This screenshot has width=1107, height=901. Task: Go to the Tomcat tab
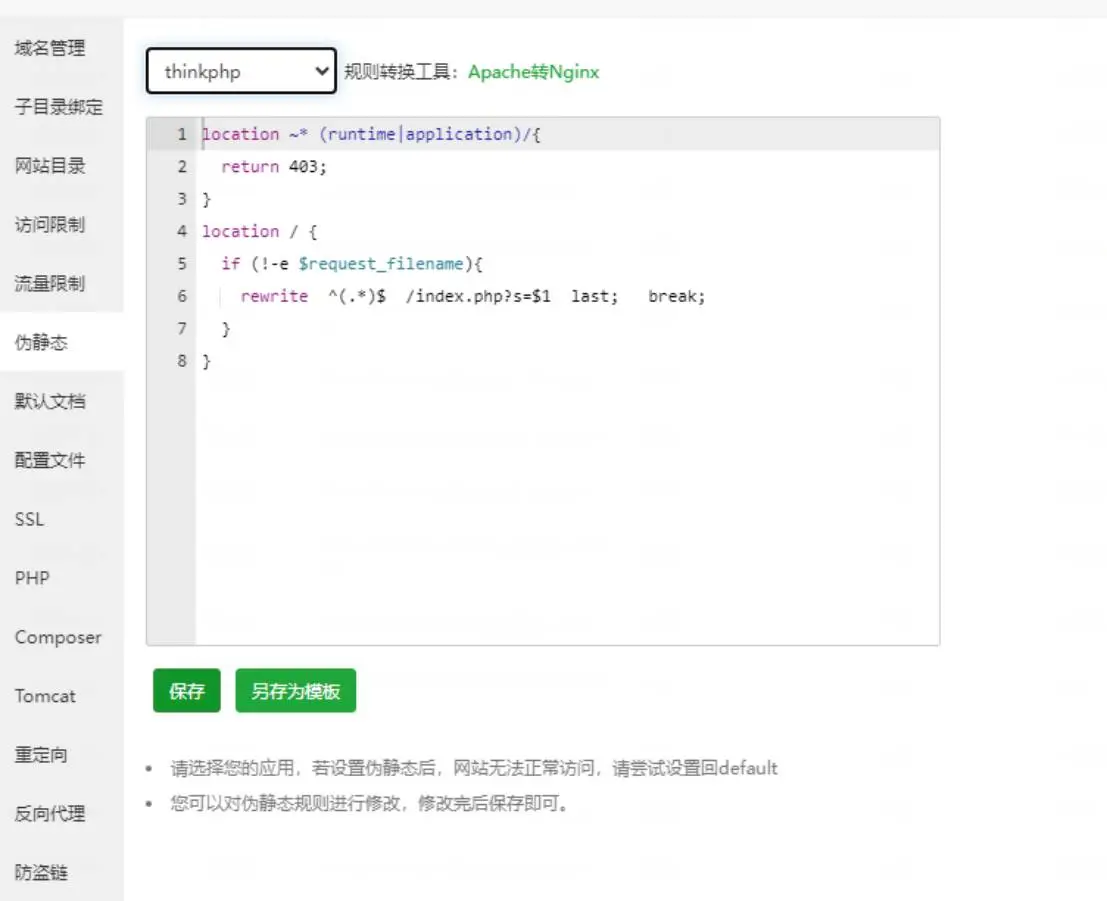(45, 696)
